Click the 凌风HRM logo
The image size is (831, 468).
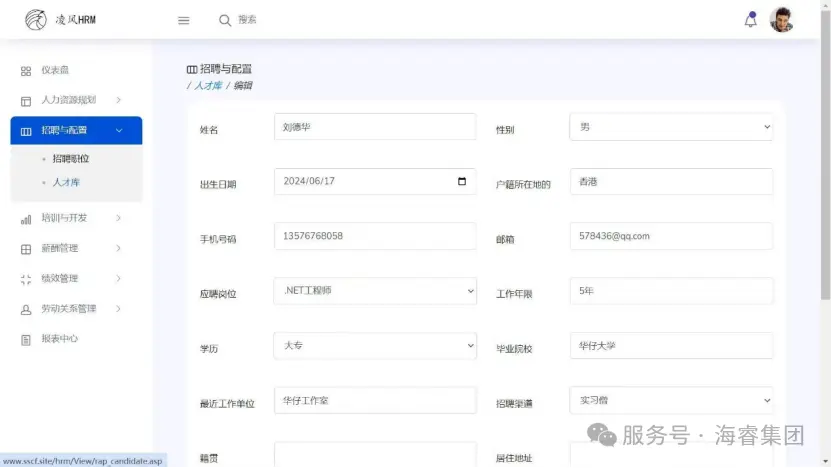(61, 20)
